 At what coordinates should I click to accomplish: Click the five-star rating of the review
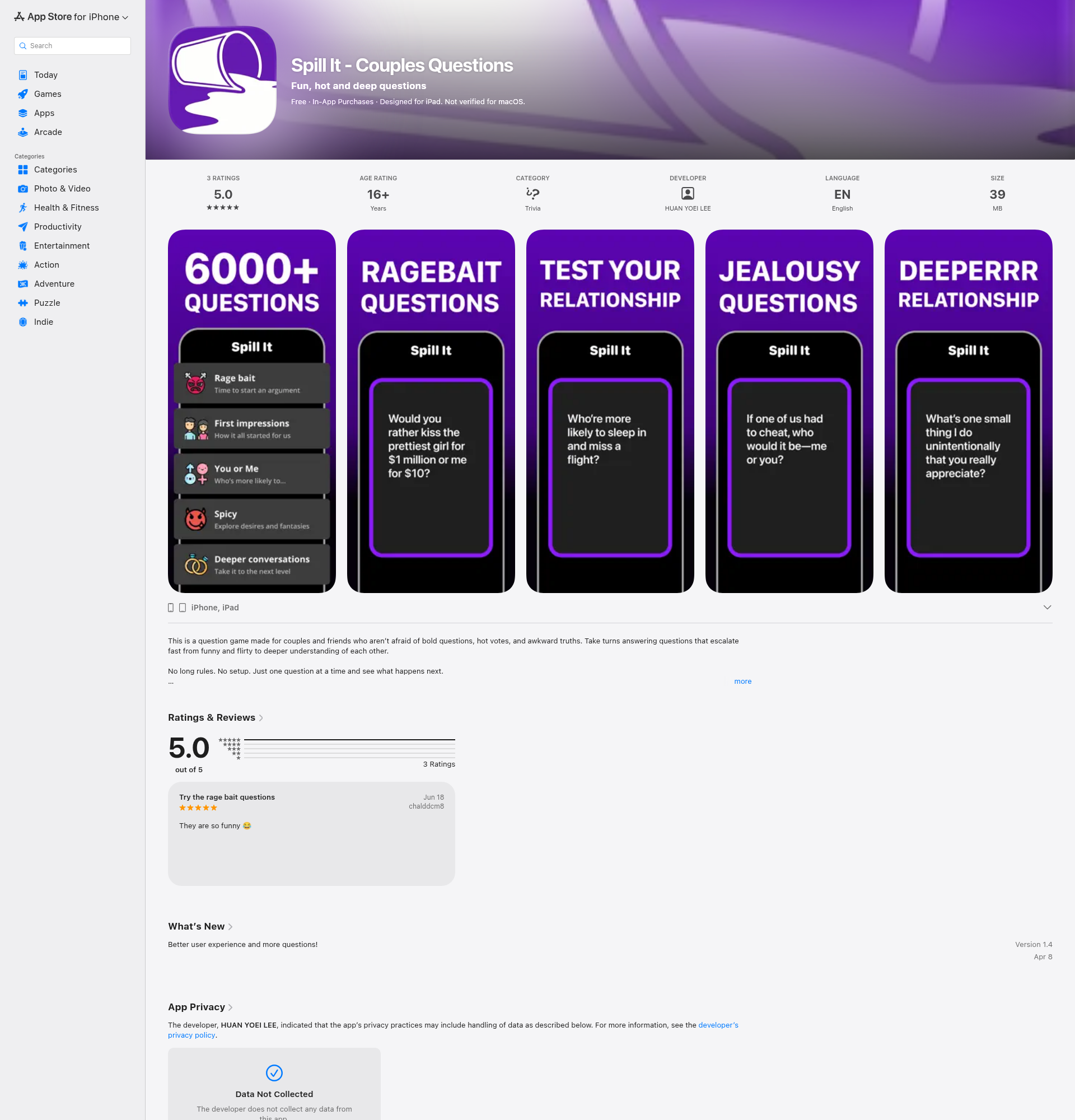click(x=198, y=808)
